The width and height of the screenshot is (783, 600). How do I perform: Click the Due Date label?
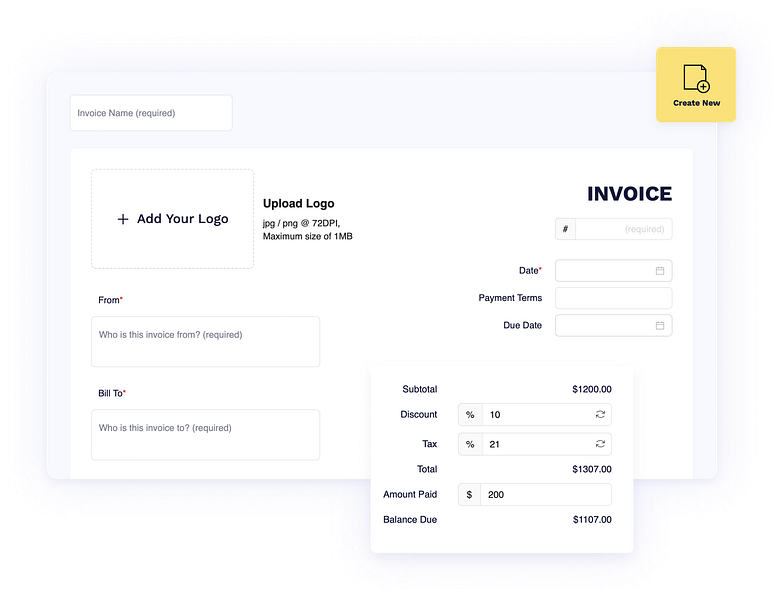point(522,325)
